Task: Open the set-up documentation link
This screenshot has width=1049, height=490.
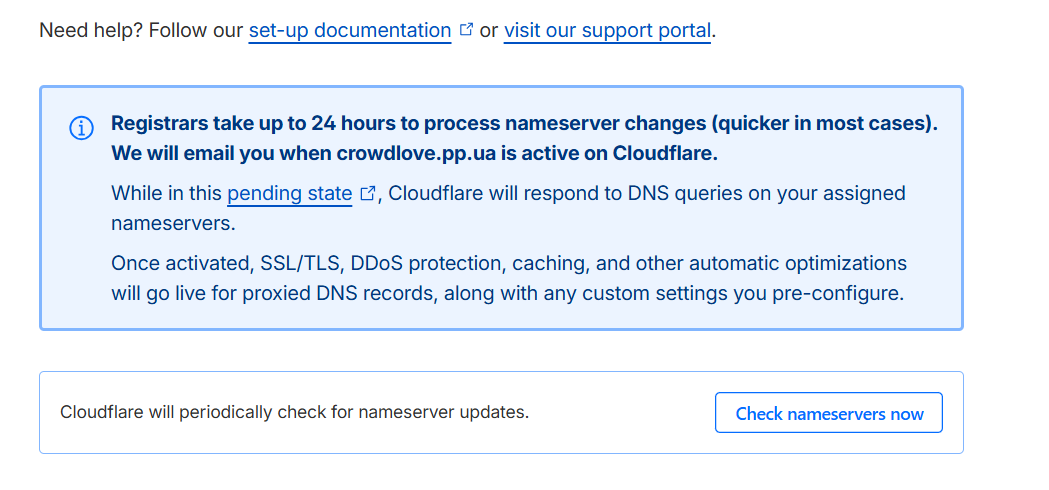Action: [350, 30]
